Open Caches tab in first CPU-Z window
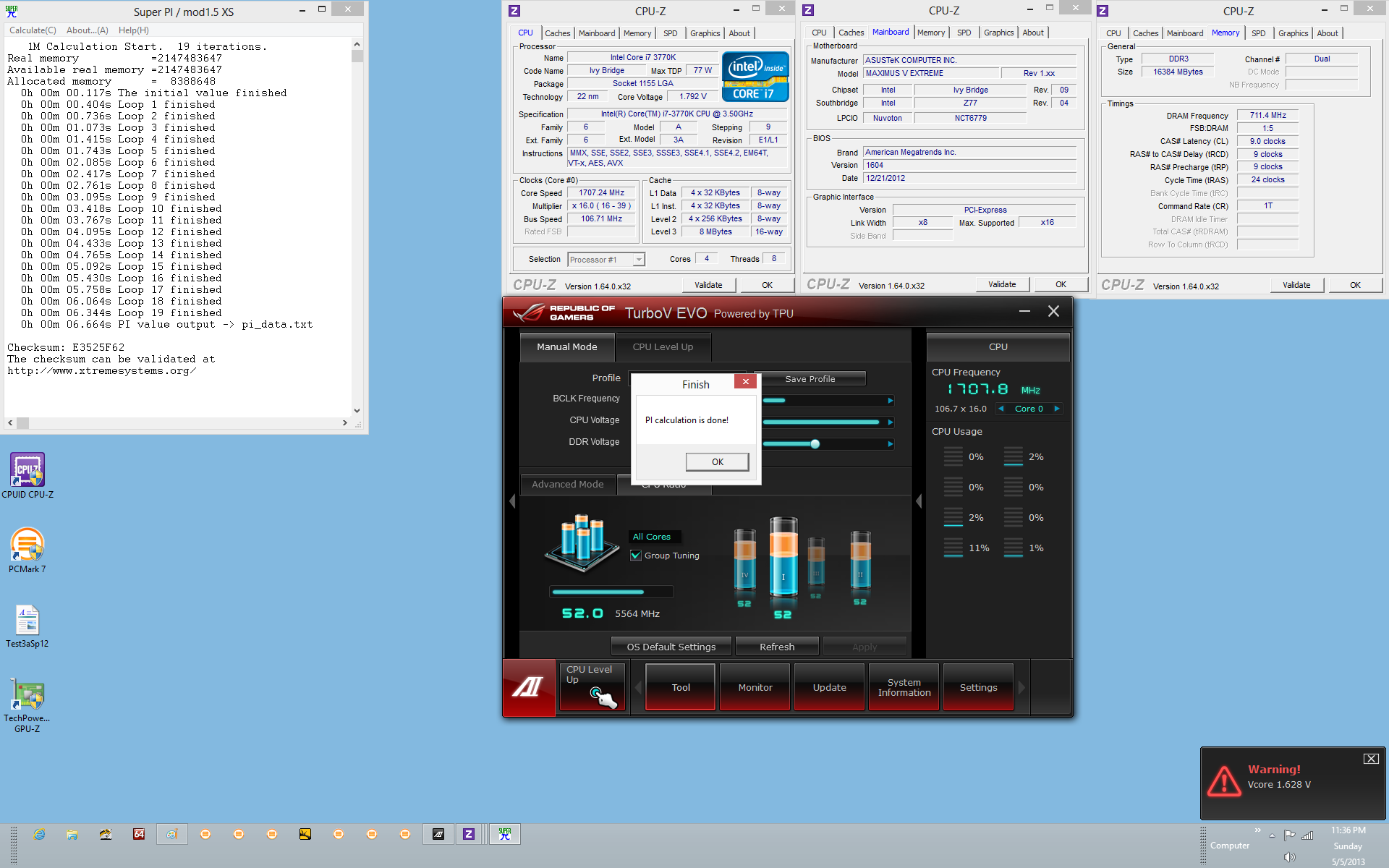 [557, 33]
